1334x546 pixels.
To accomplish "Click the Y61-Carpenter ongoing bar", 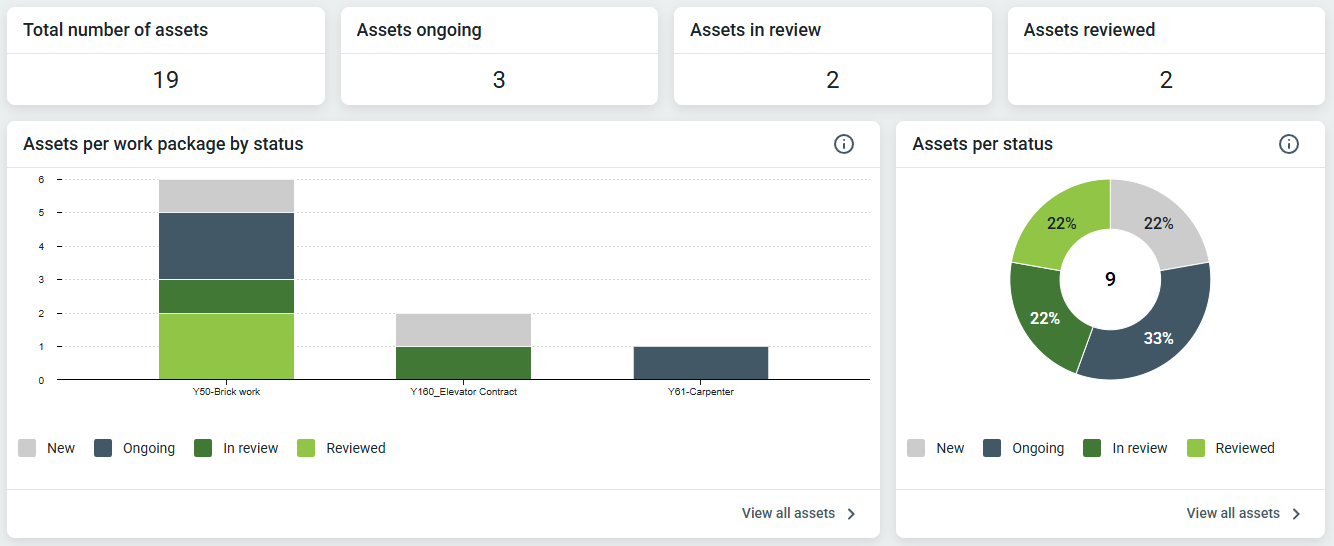I will pos(701,363).
